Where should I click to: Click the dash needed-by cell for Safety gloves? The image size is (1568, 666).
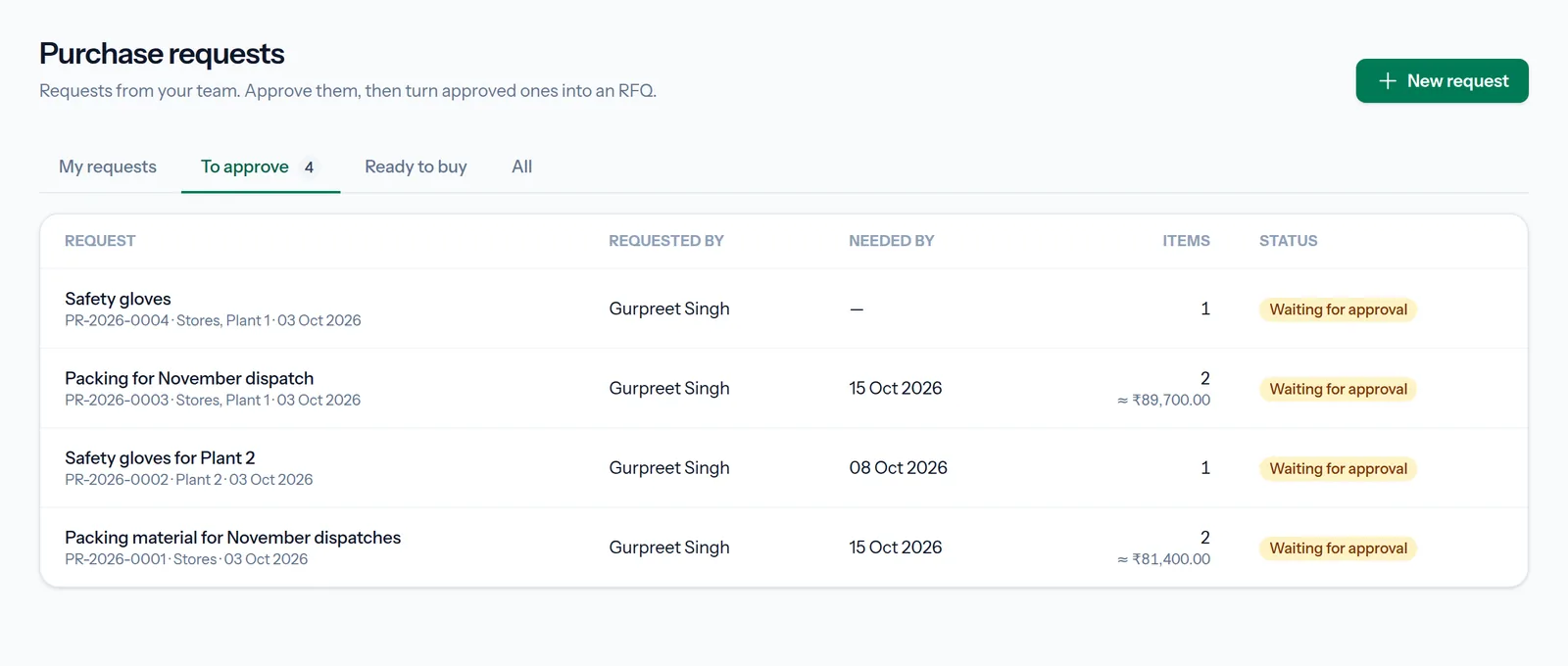click(x=857, y=309)
